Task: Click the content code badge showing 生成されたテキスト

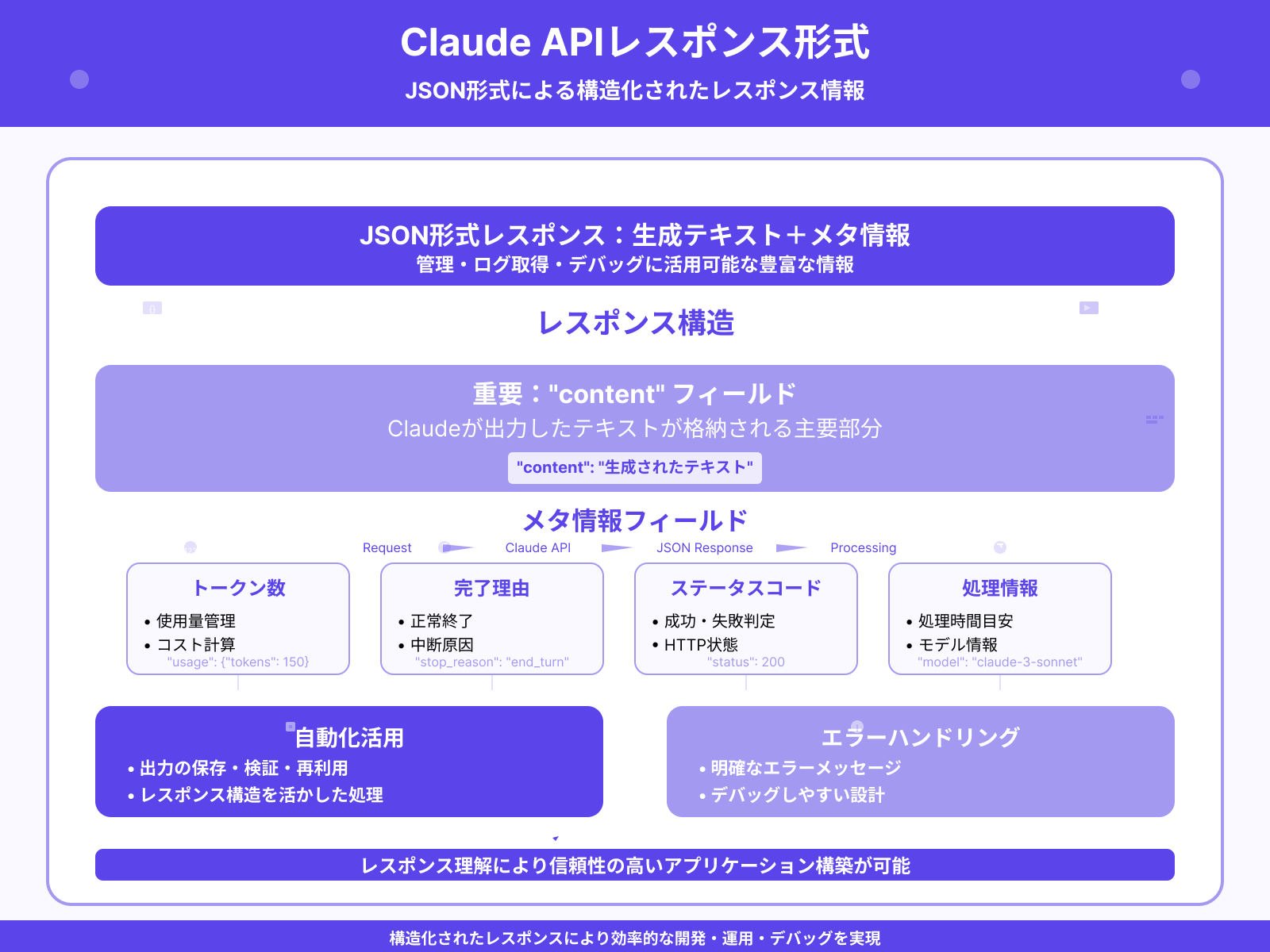Action: point(635,467)
